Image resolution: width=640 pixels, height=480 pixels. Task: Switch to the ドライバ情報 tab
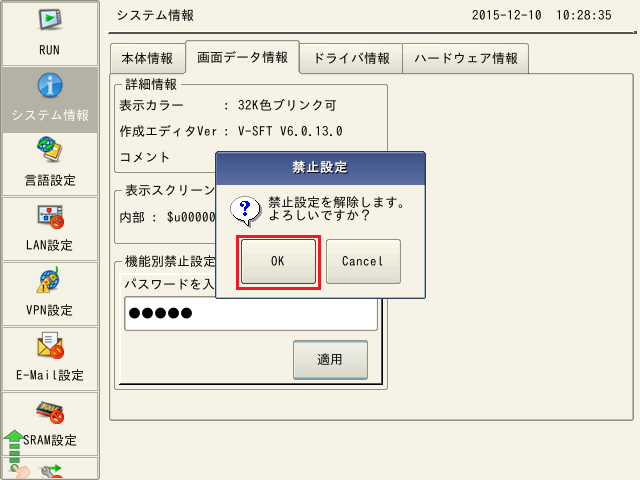[351, 59]
